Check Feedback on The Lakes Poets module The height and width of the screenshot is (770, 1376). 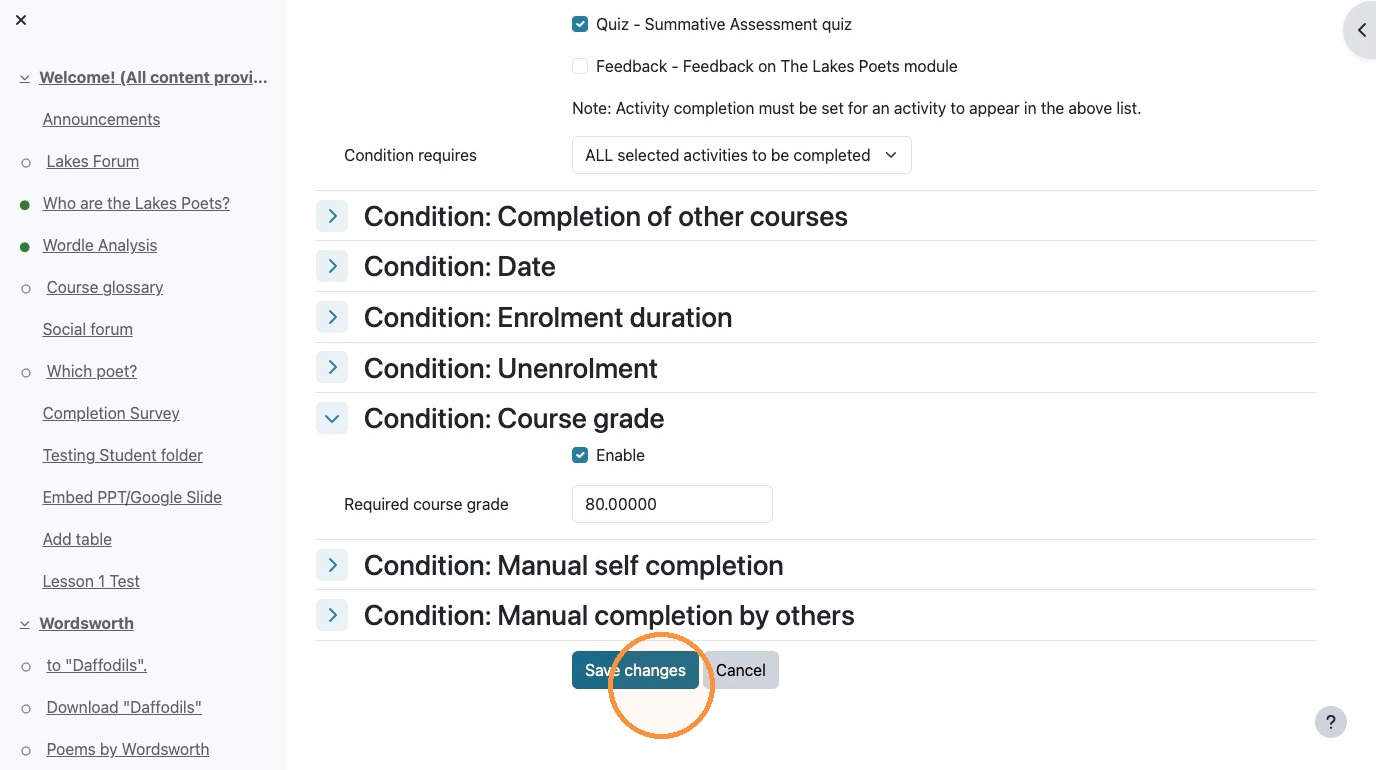pyautogui.click(x=580, y=66)
